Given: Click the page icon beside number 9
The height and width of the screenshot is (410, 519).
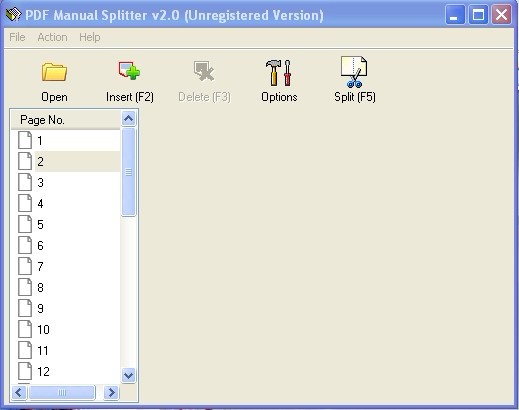Looking at the screenshot, I should (x=25, y=308).
